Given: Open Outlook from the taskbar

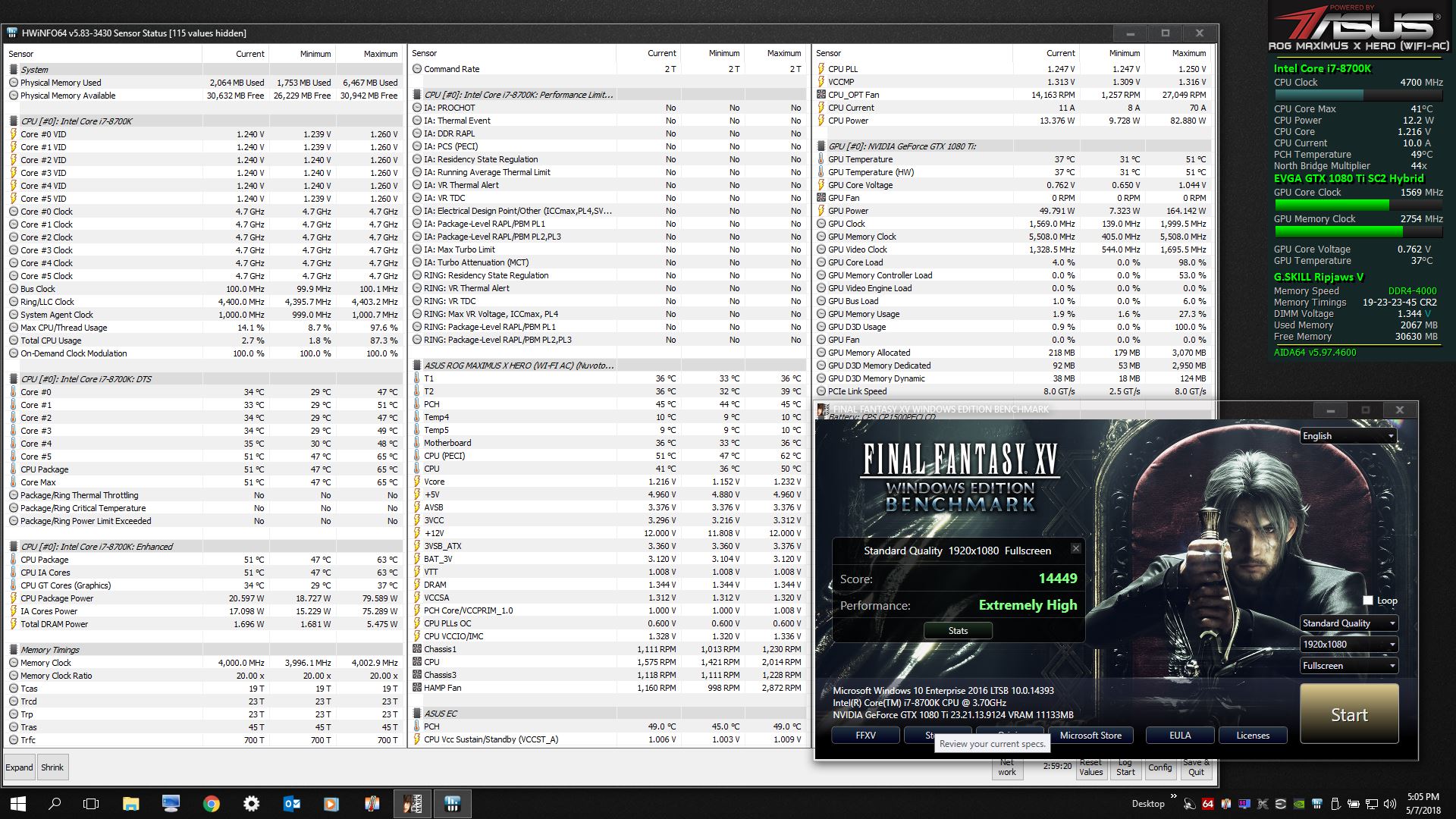Looking at the screenshot, I should 291,803.
